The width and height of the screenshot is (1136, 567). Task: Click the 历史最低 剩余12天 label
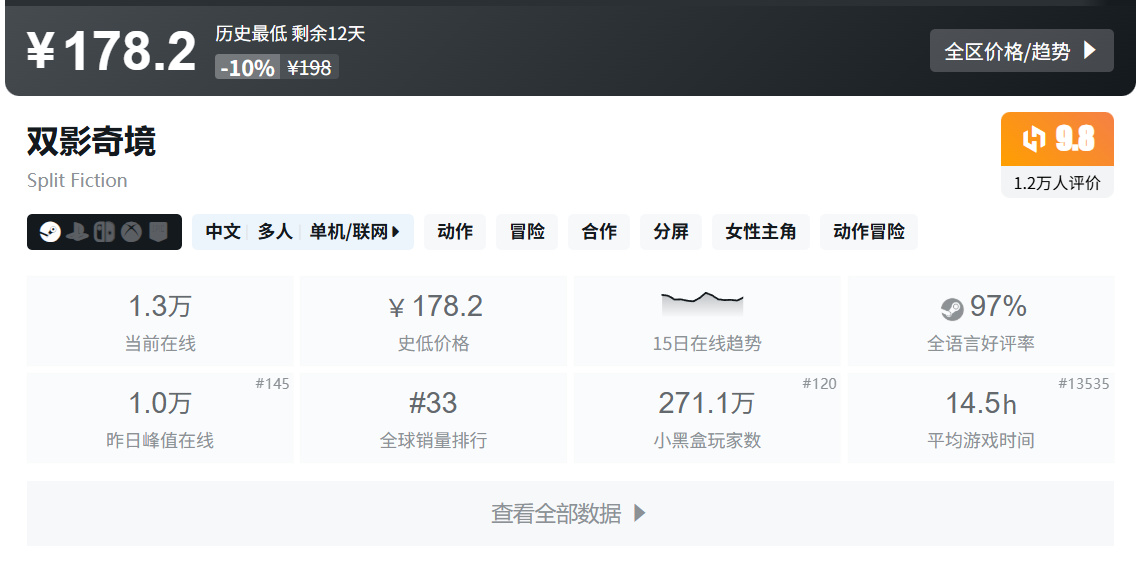tap(291, 33)
